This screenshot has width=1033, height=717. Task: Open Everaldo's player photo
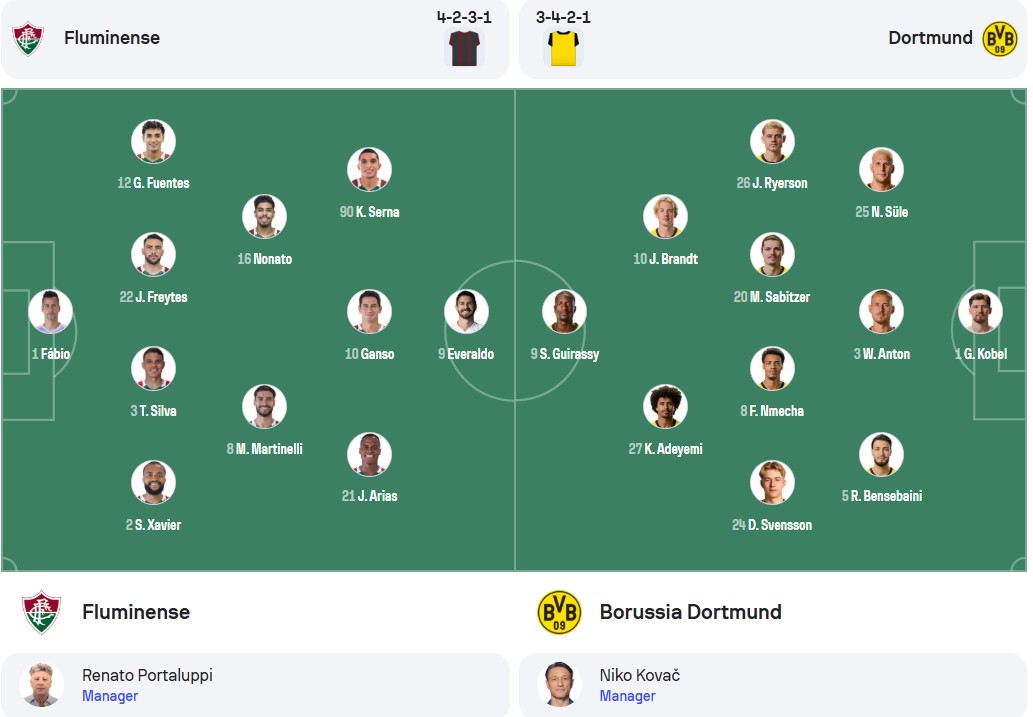tap(466, 311)
